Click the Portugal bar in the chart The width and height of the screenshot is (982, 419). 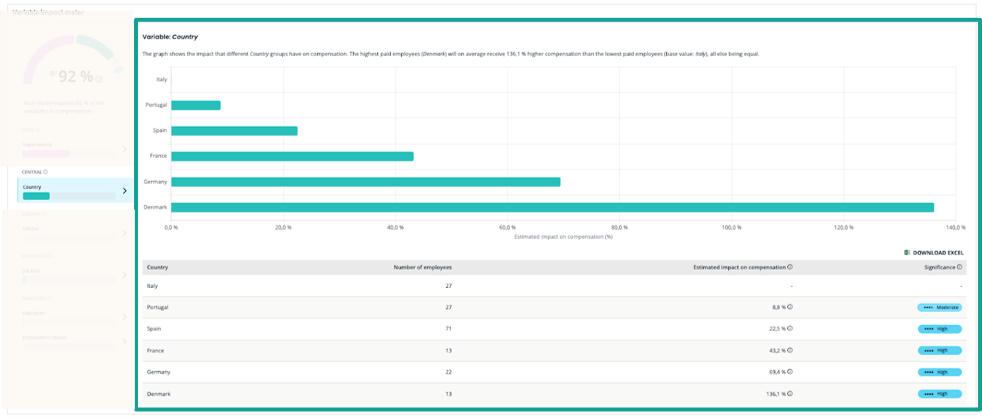[x=196, y=105]
